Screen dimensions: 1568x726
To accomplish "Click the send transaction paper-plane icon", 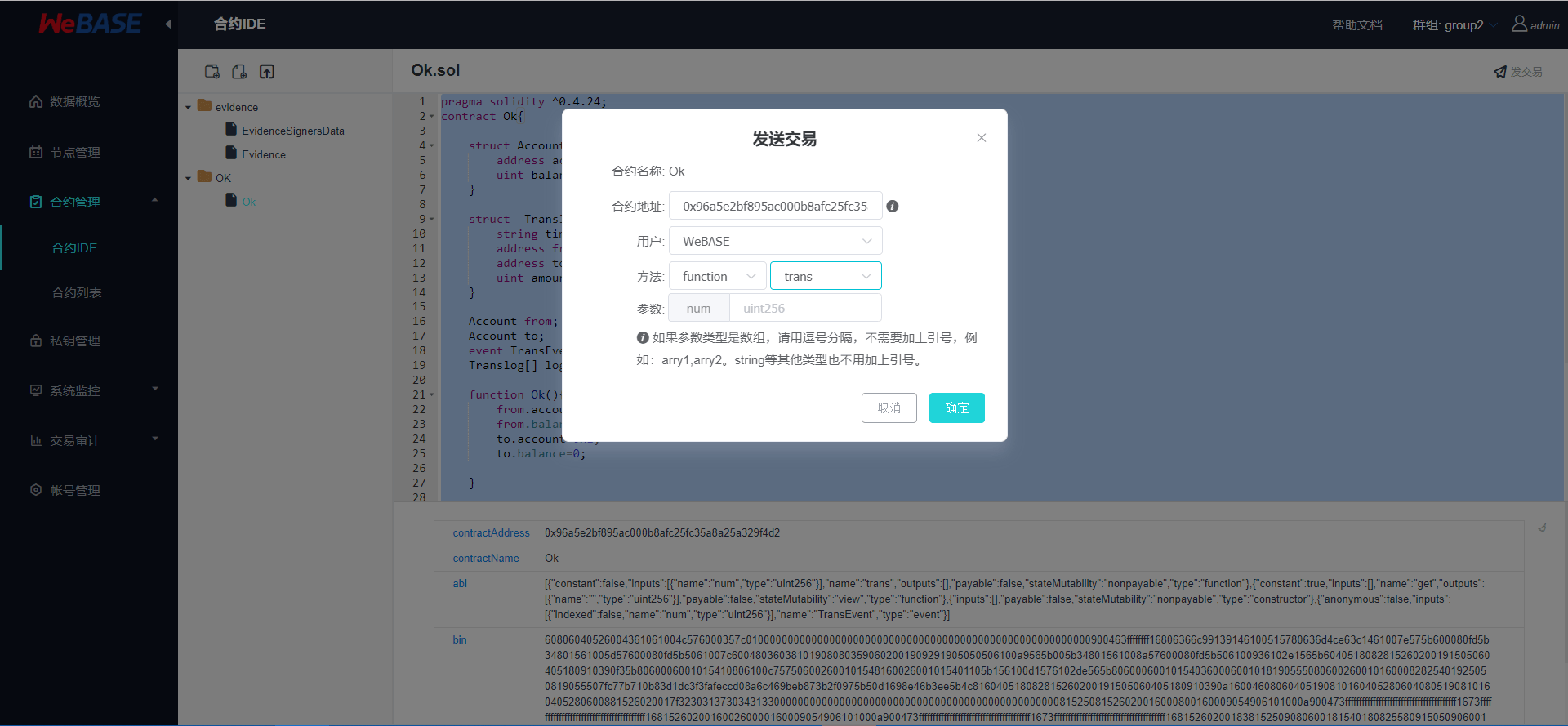I will (1500, 72).
